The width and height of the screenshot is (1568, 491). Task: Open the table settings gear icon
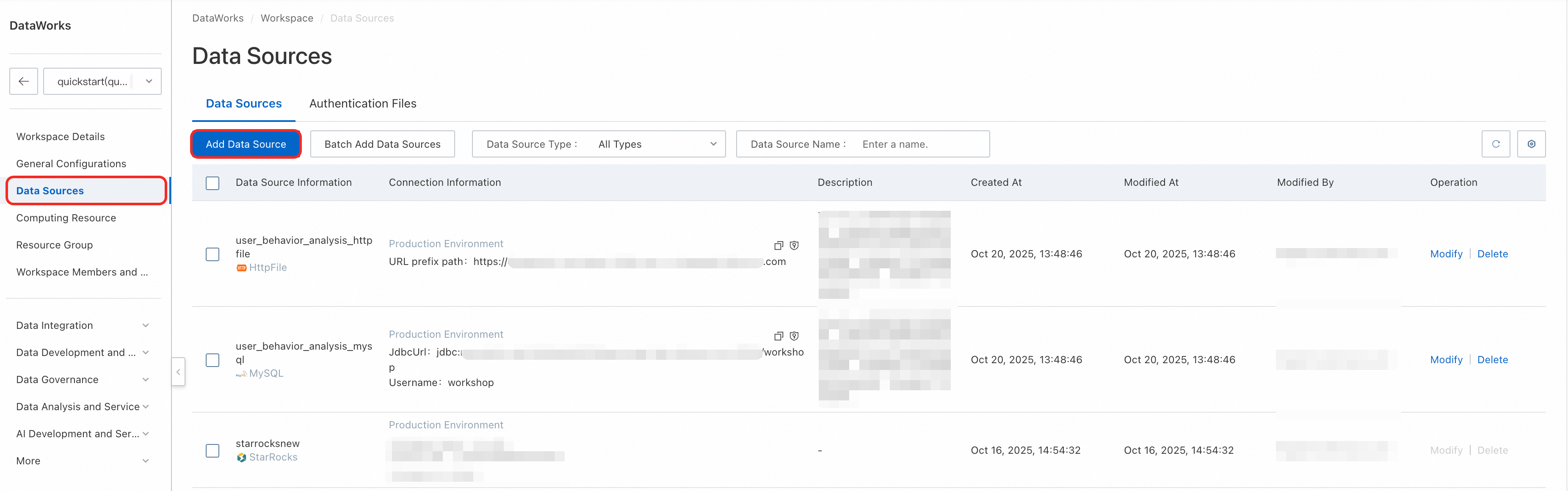point(1531,144)
